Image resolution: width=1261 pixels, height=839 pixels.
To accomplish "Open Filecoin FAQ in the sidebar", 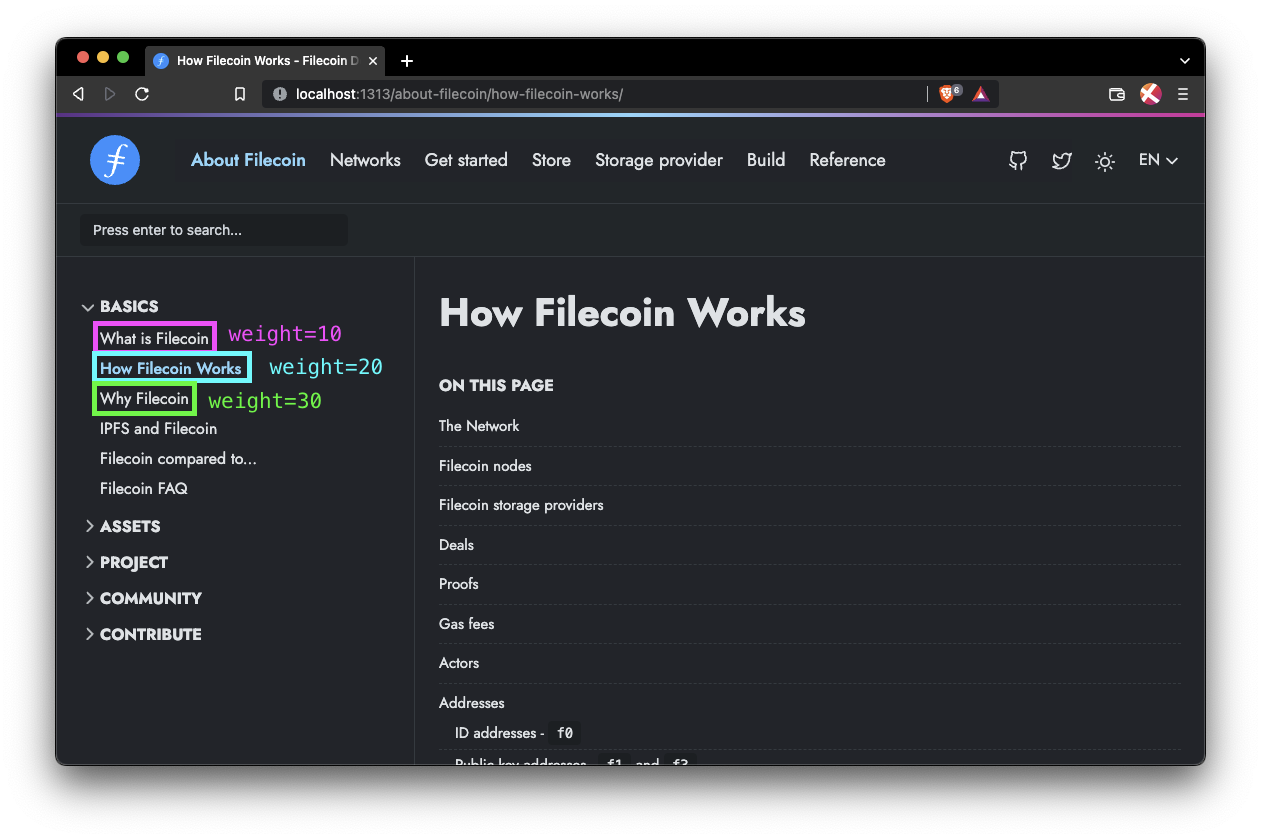I will pyautogui.click(x=144, y=489).
